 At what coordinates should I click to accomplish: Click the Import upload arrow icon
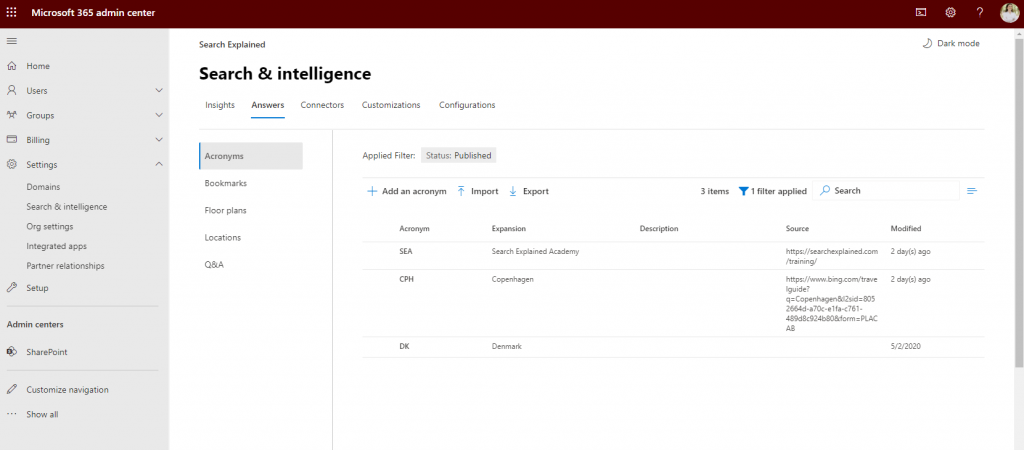(x=461, y=191)
